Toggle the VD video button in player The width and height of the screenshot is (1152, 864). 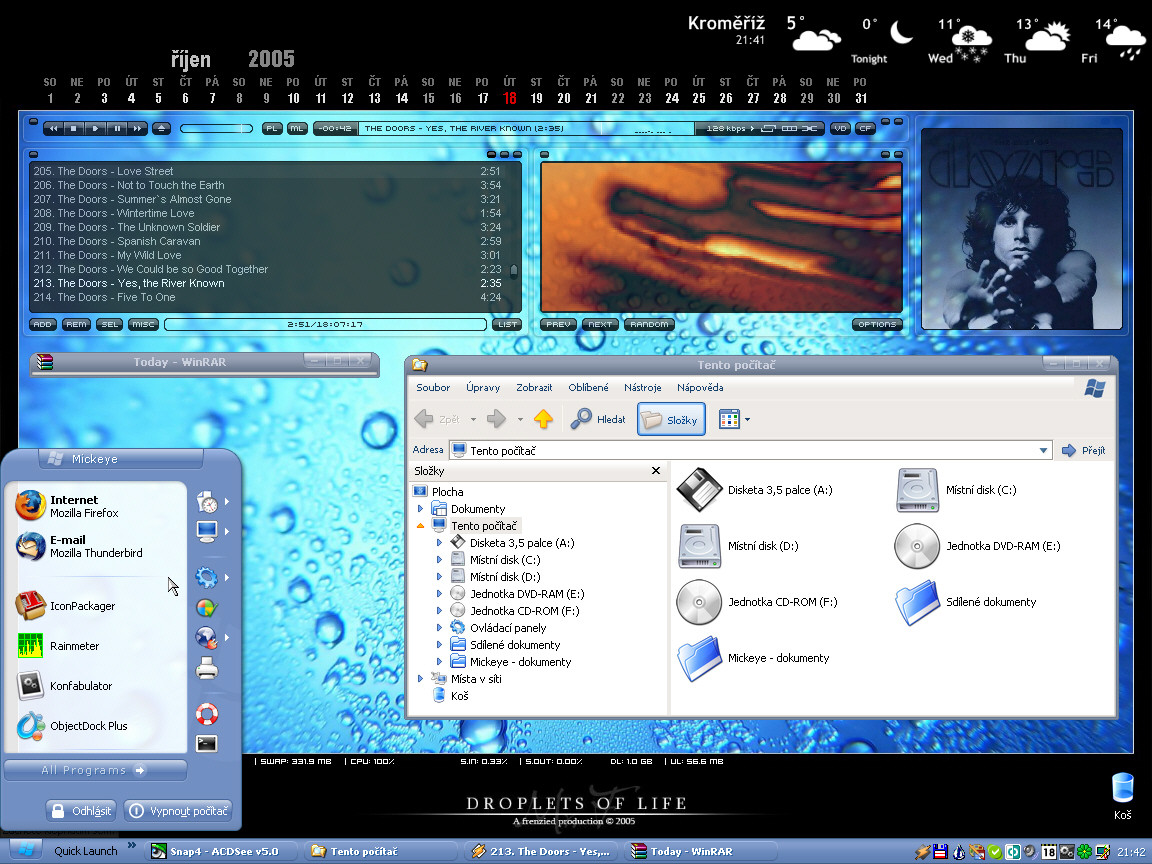(840, 129)
